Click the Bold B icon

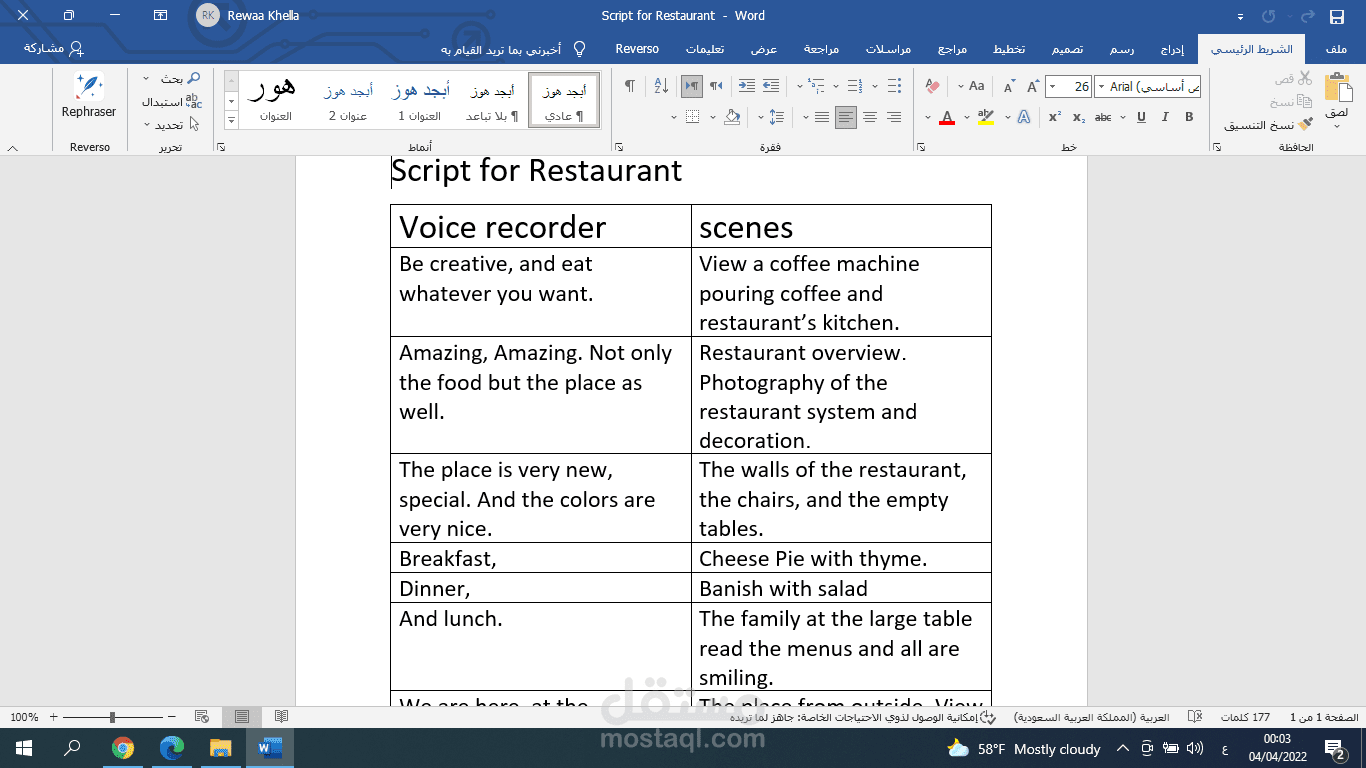(x=1189, y=117)
